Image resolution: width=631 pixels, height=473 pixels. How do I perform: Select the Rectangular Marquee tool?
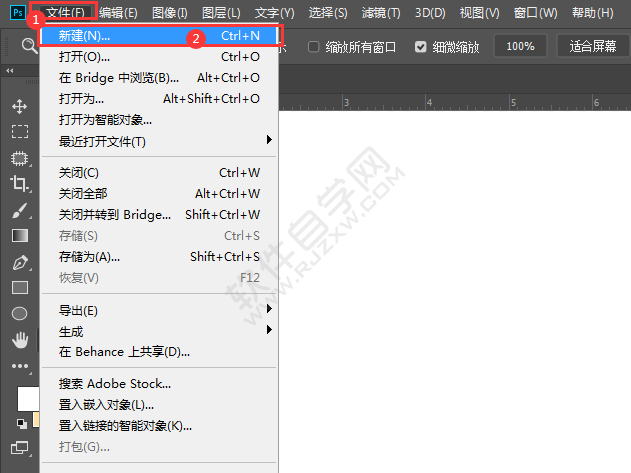(x=20, y=131)
